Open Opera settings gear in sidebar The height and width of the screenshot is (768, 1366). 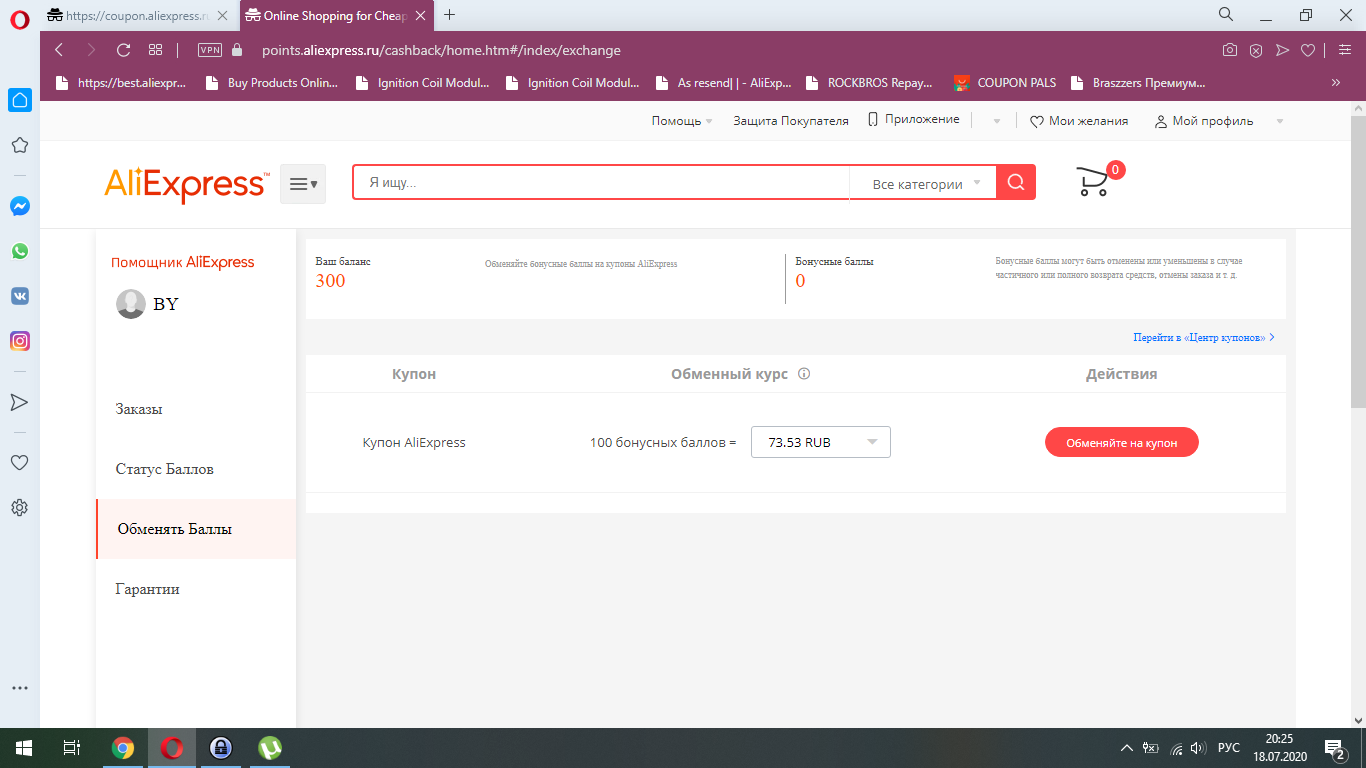pos(19,507)
